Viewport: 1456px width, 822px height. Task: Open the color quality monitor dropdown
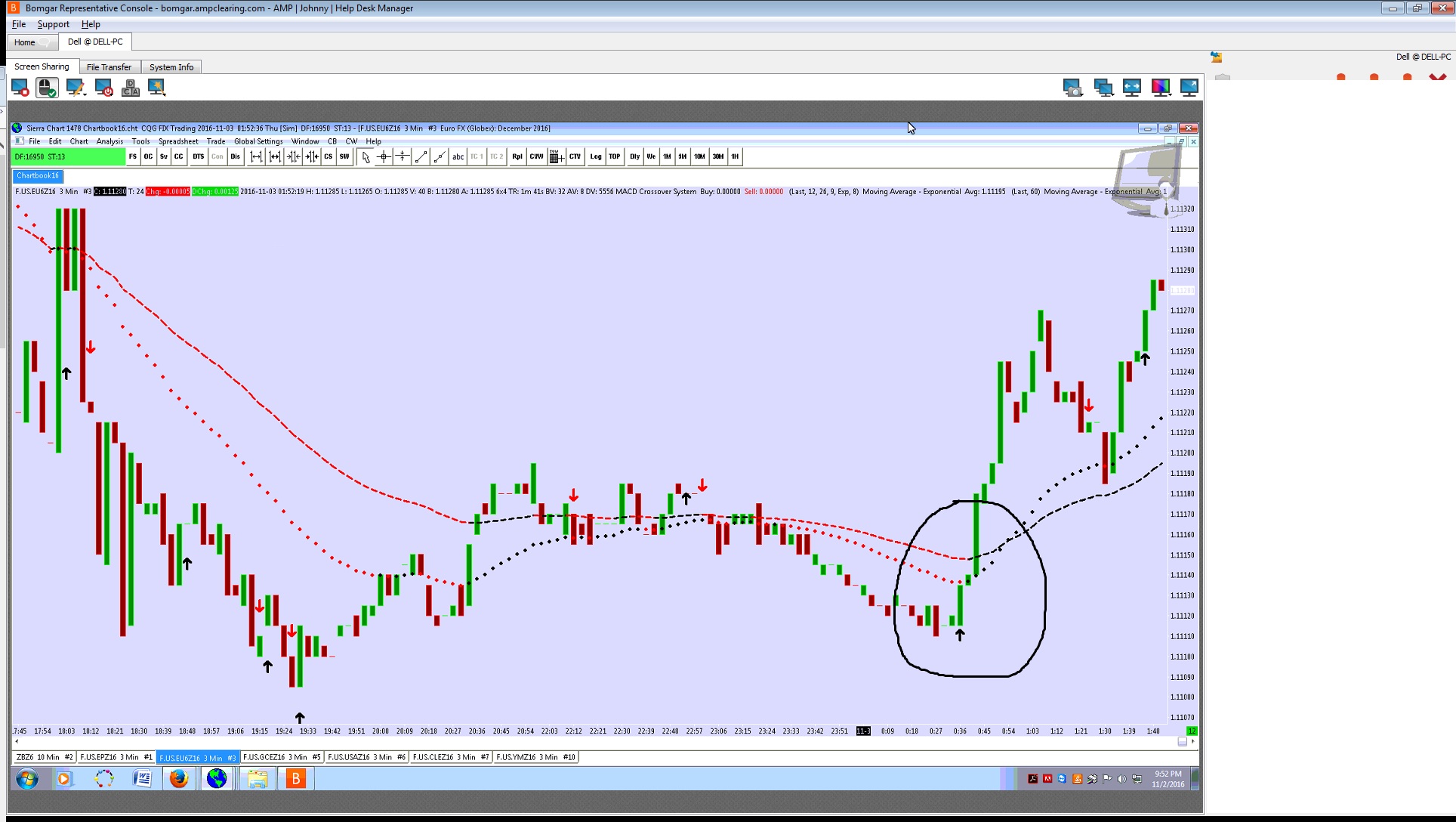(1161, 88)
